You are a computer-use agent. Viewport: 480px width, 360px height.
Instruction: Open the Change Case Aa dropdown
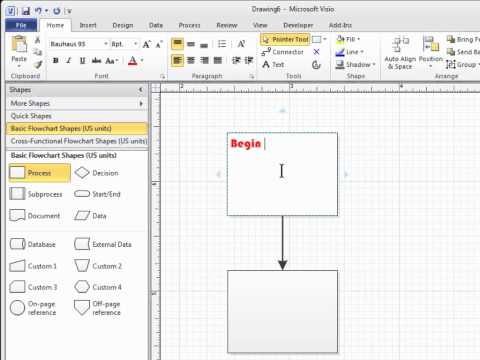(112, 61)
